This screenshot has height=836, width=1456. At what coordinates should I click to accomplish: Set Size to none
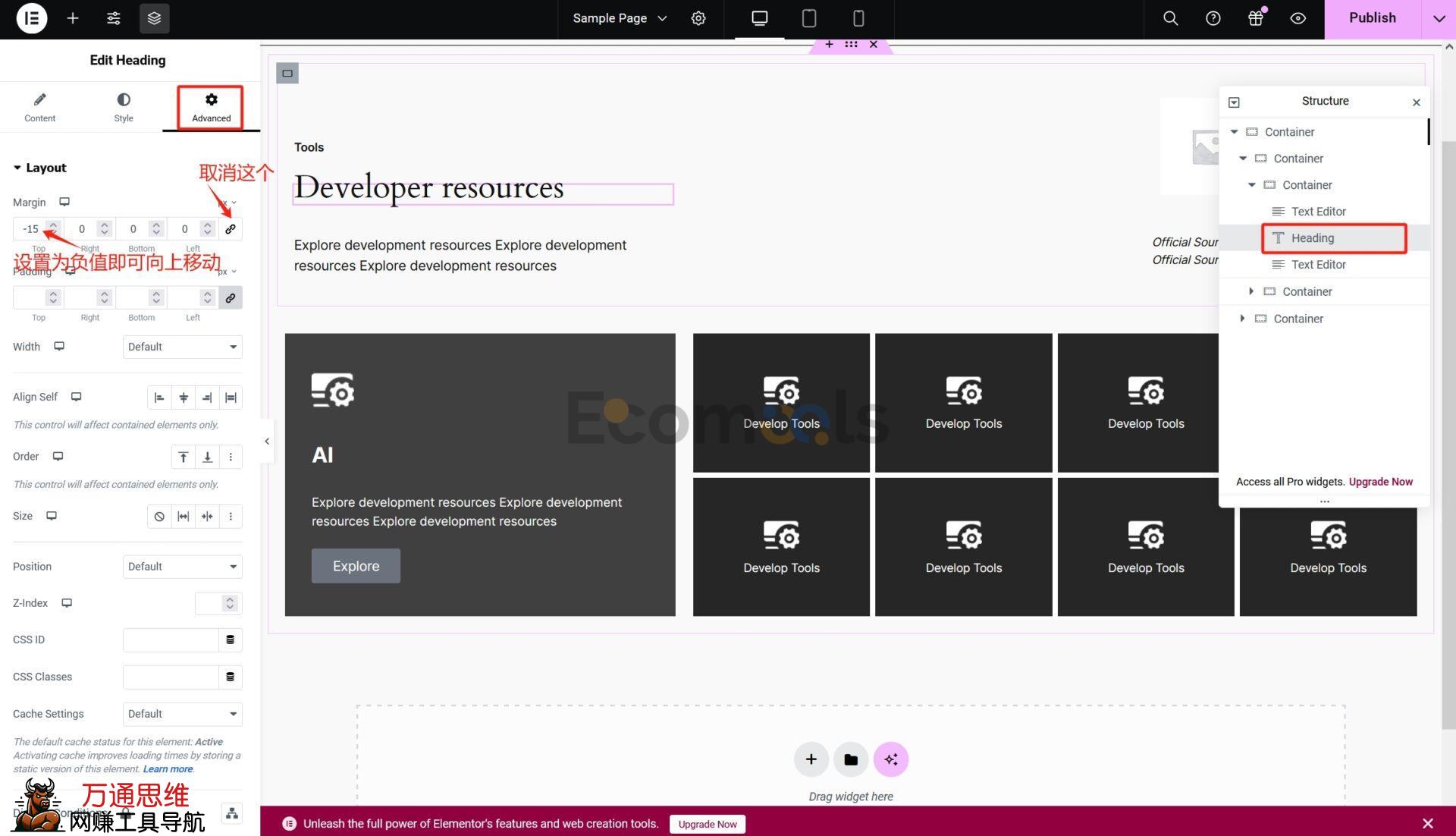(159, 516)
